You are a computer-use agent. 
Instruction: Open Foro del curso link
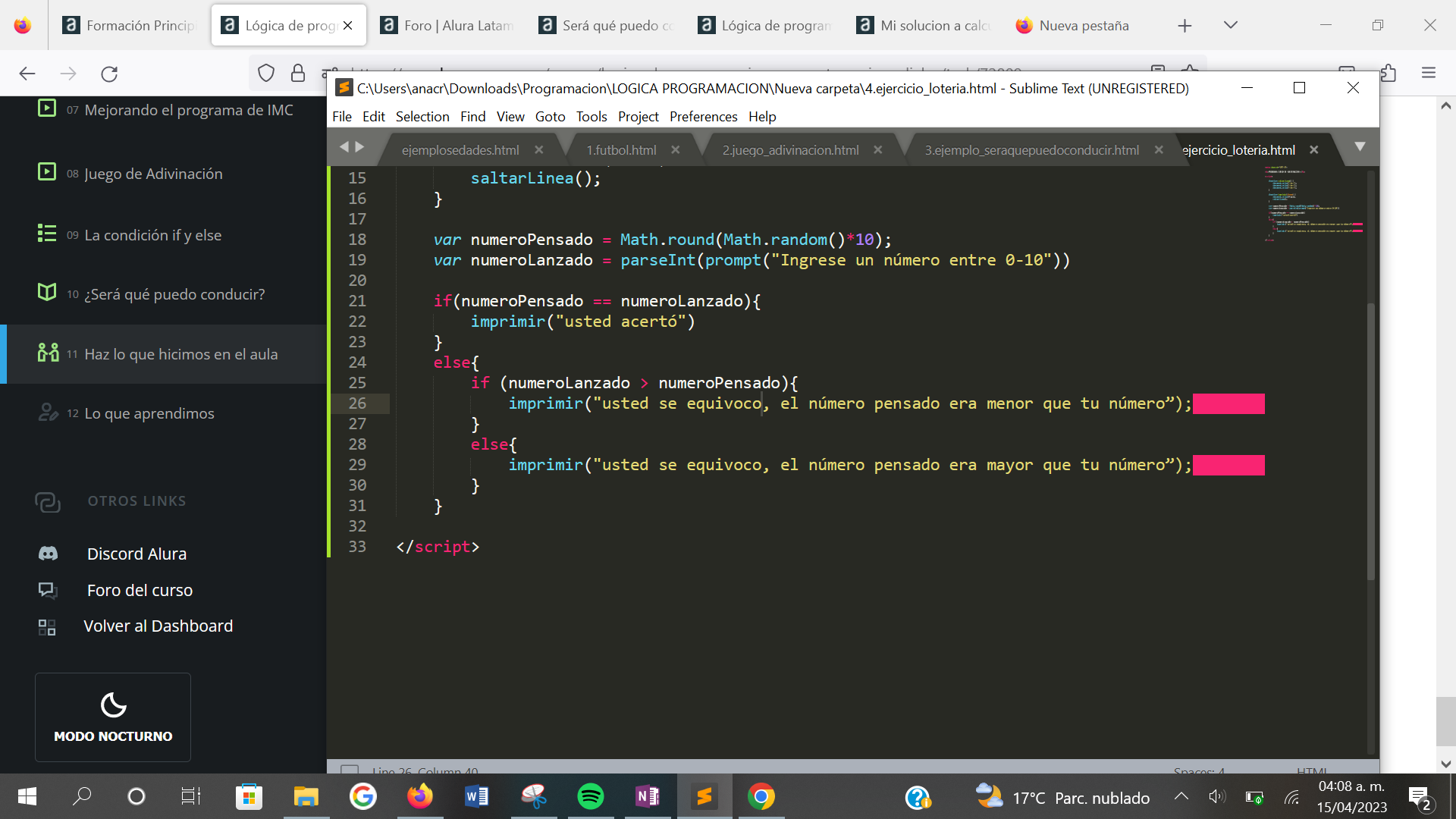(x=142, y=590)
